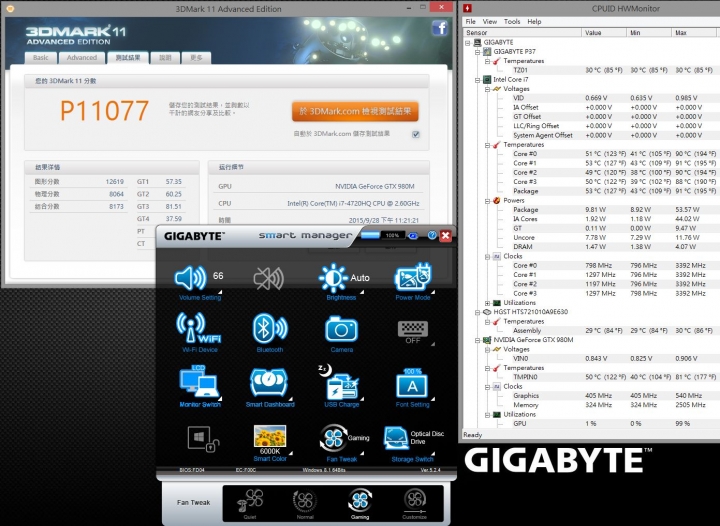
Task: Select the Customize fan mode
Action: [x=415, y=504]
